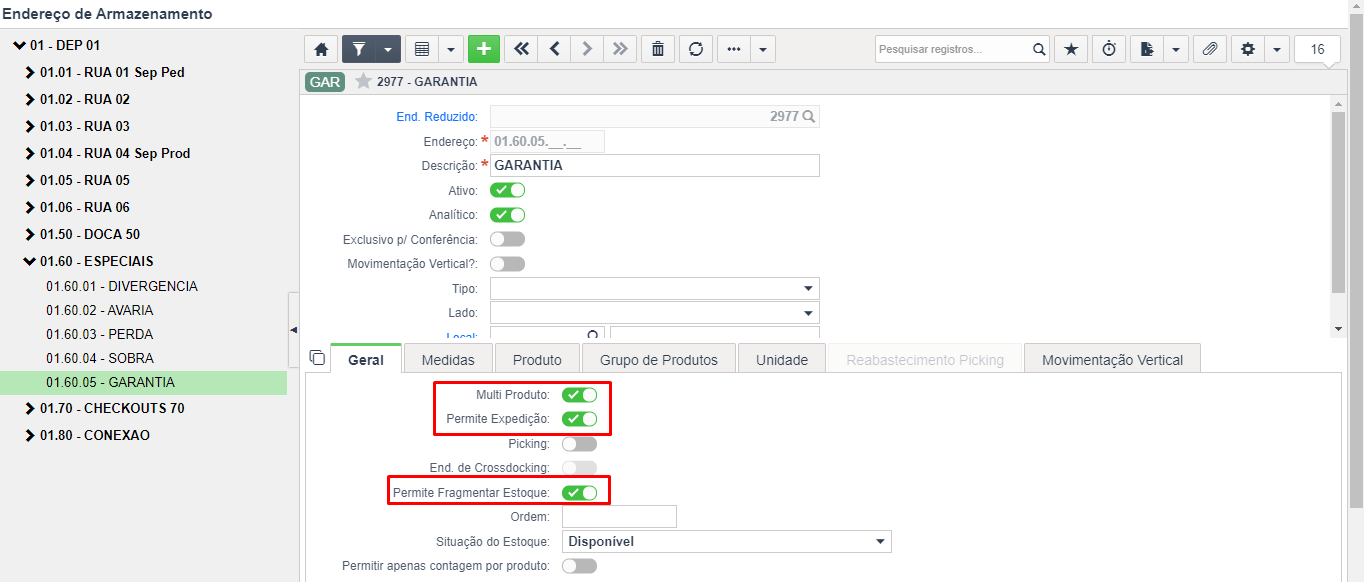
Task: Open export dropdown arrow
Action: pyautogui.click(x=1176, y=48)
